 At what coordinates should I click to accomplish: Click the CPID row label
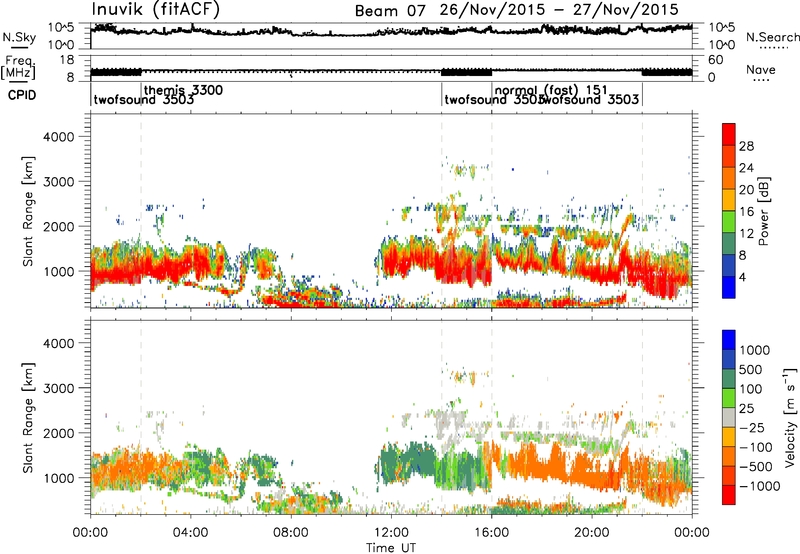(x=22, y=95)
